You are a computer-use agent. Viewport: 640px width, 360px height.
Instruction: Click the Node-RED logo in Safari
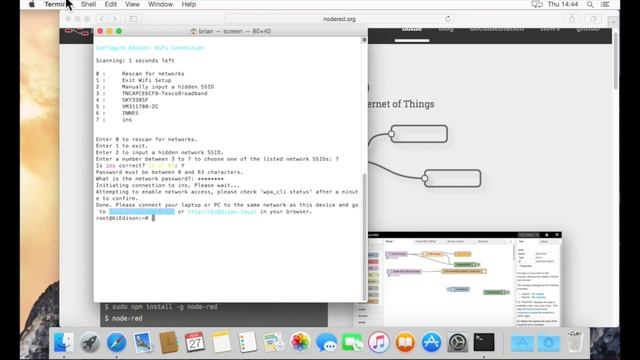[x=77, y=32]
